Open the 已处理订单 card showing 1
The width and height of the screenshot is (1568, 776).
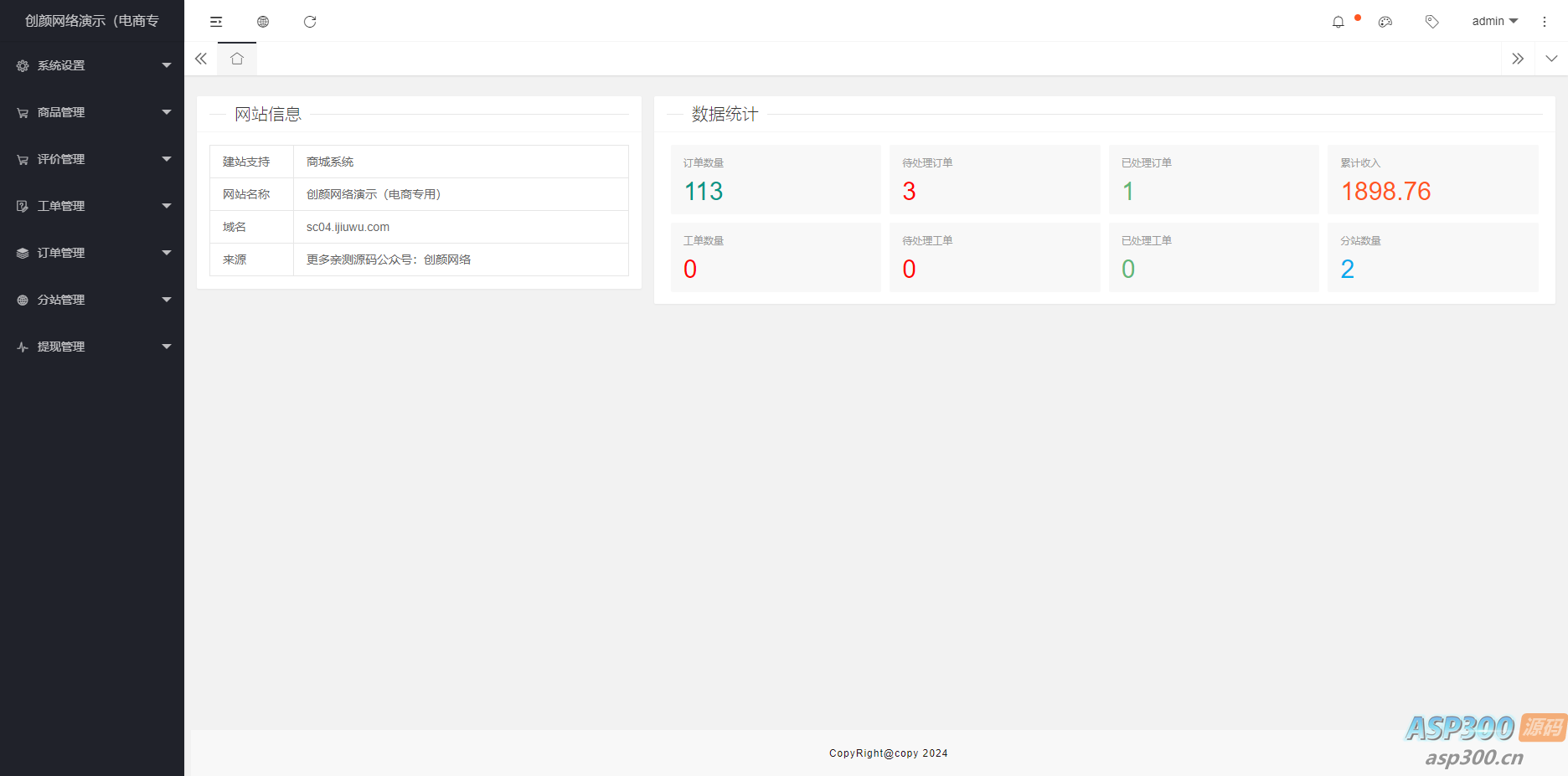point(1214,179)
